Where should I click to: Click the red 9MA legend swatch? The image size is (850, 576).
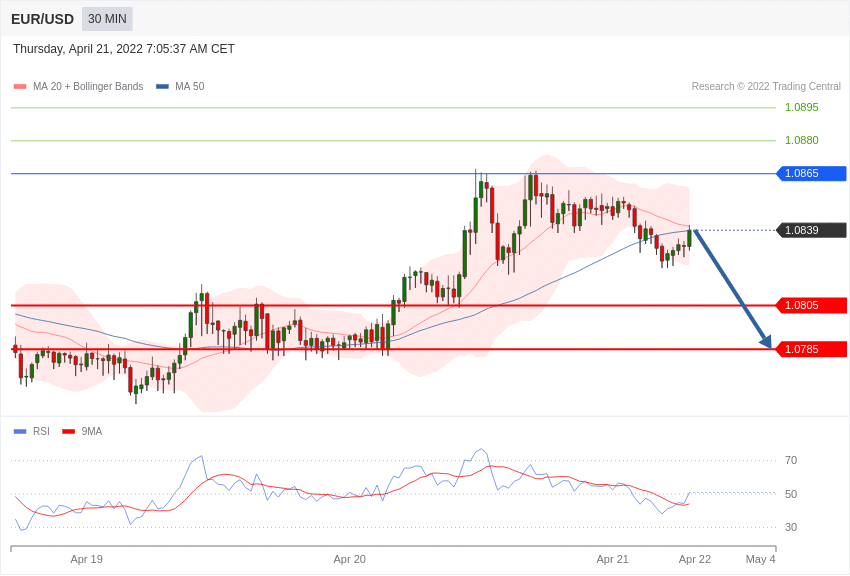69,432
